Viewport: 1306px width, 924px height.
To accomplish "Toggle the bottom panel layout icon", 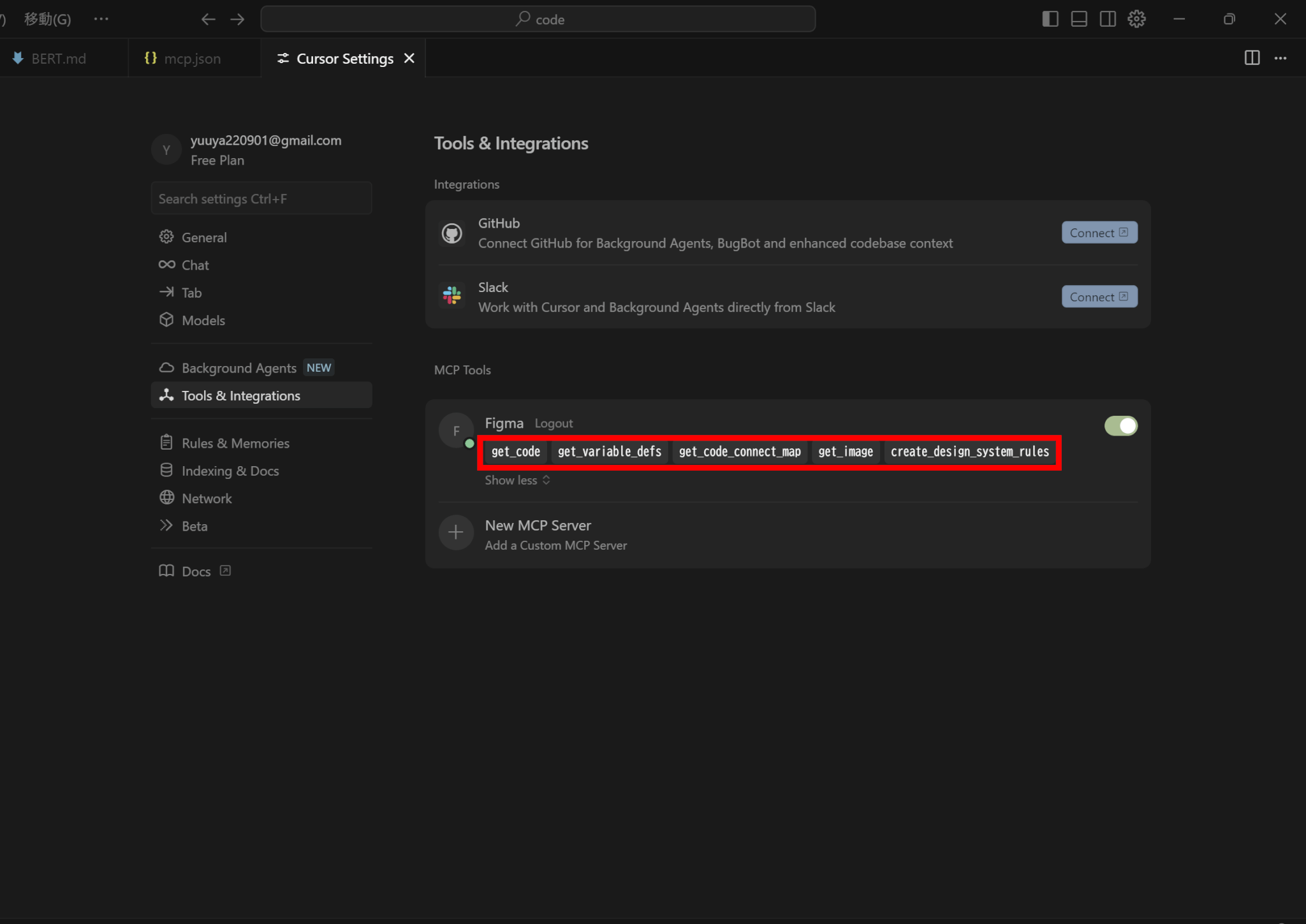I will (1079, 19).
